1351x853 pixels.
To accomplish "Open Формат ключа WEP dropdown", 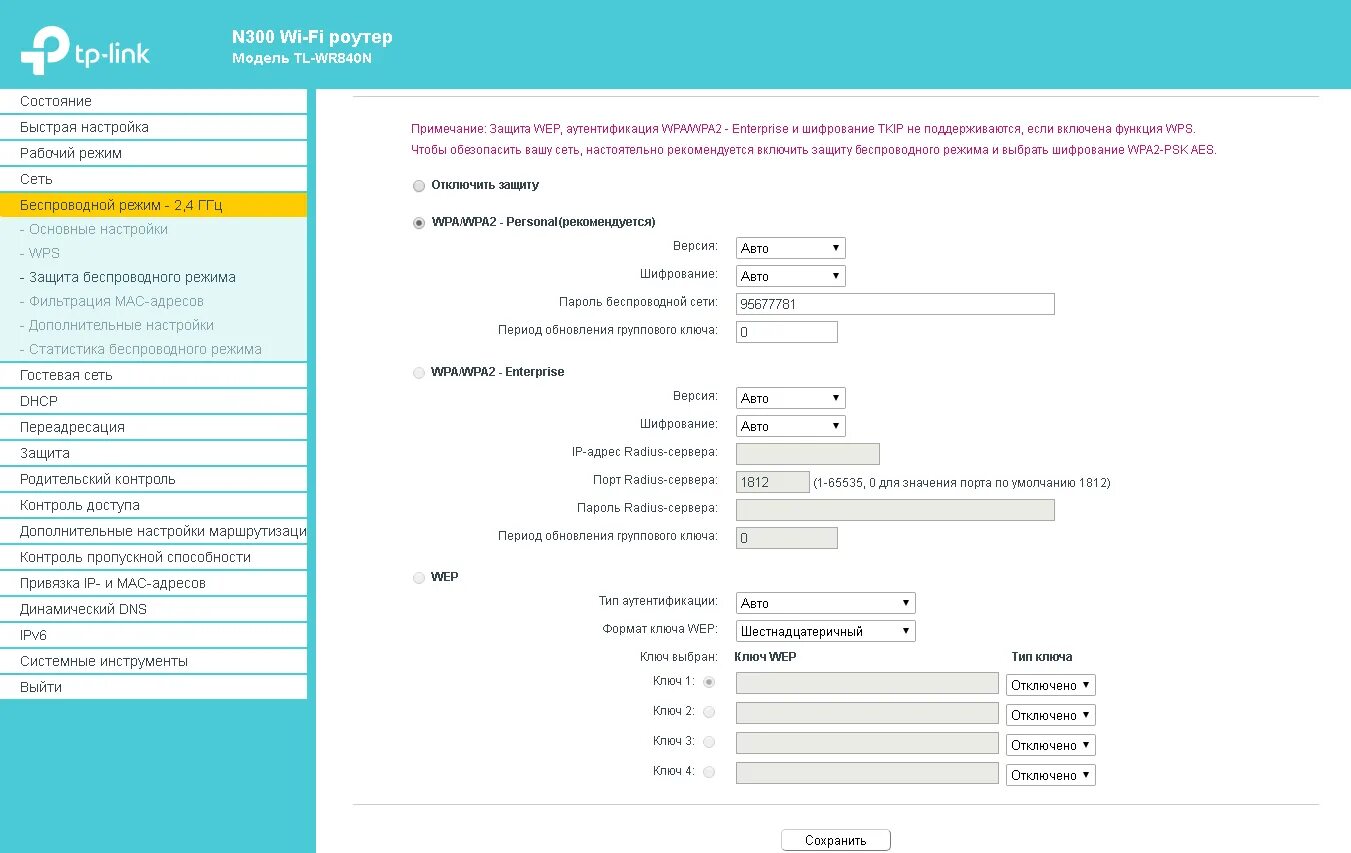I will pos(826,631).
